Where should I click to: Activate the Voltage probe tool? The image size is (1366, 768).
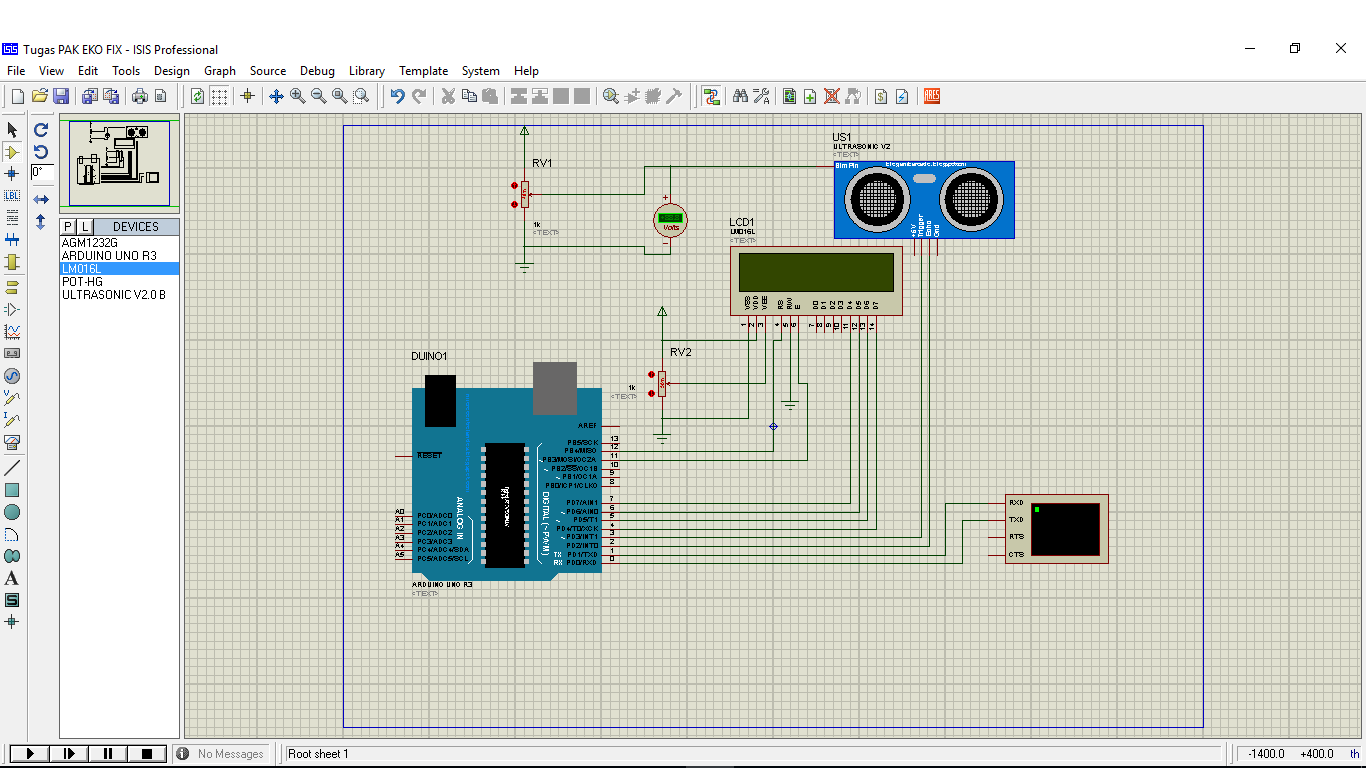point(13,399)
